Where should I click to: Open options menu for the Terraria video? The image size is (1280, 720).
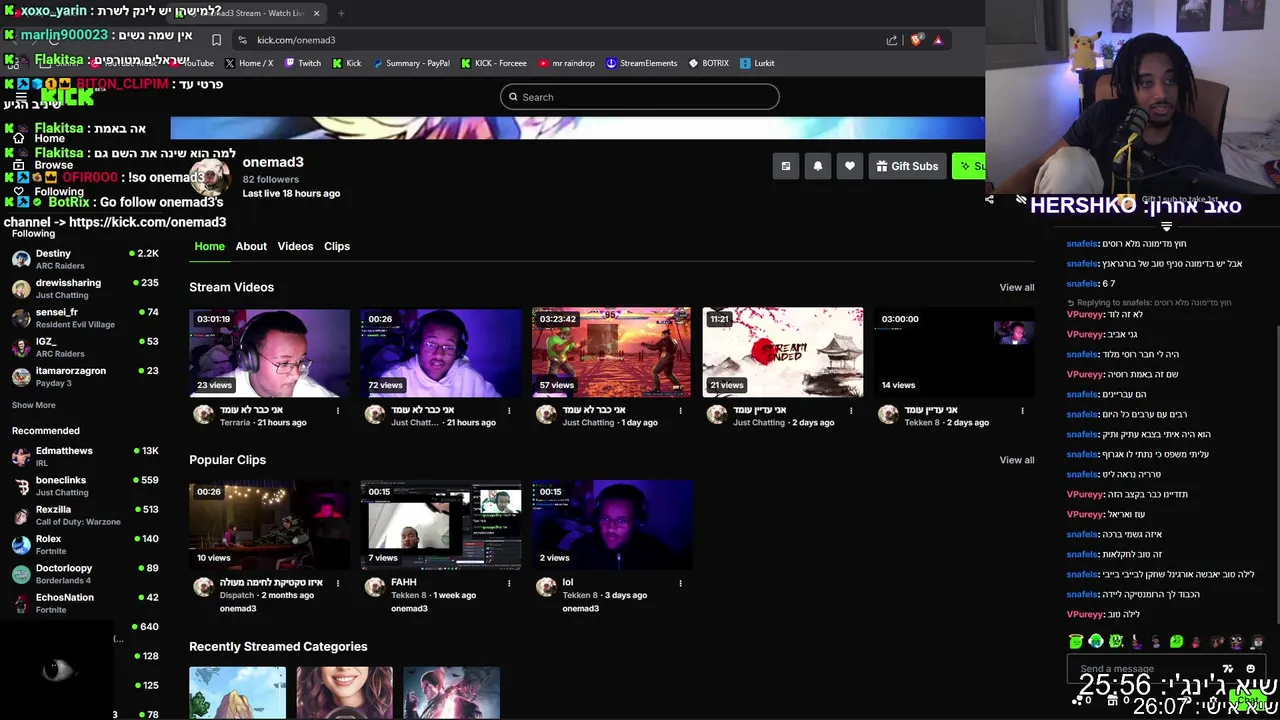coord(338,411)
